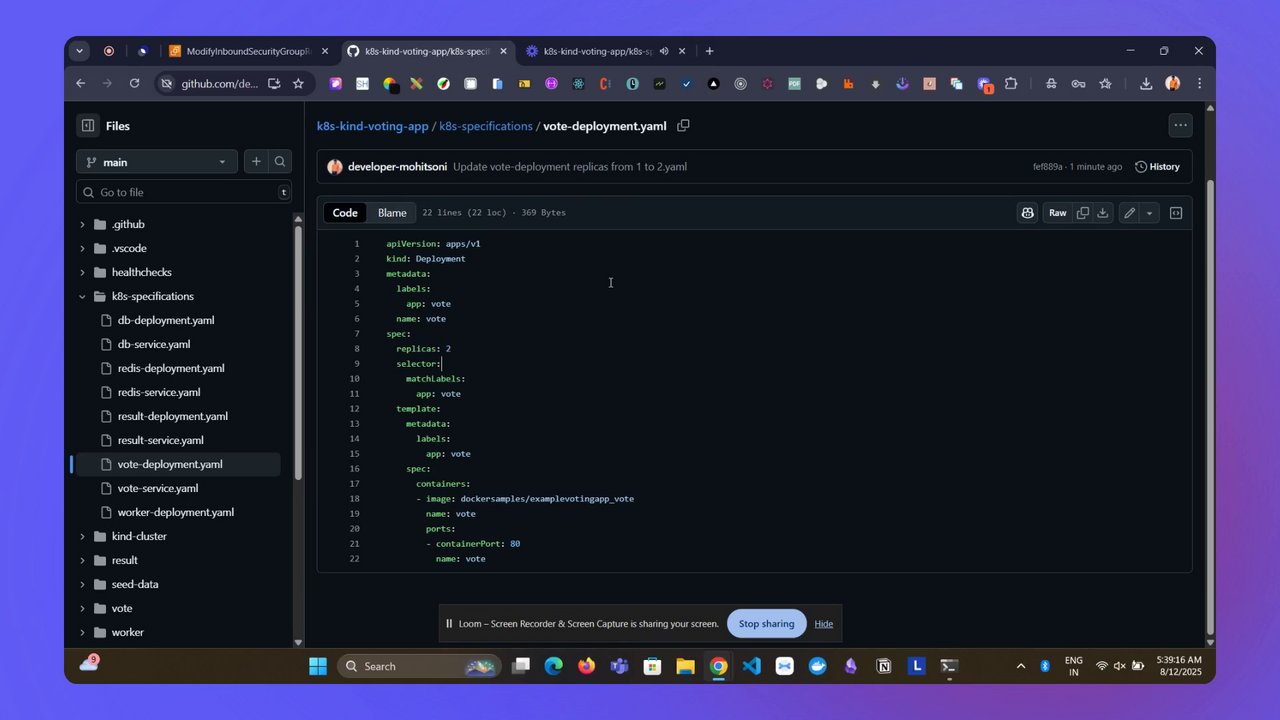Open the commit message link

[x=570, y=167]
